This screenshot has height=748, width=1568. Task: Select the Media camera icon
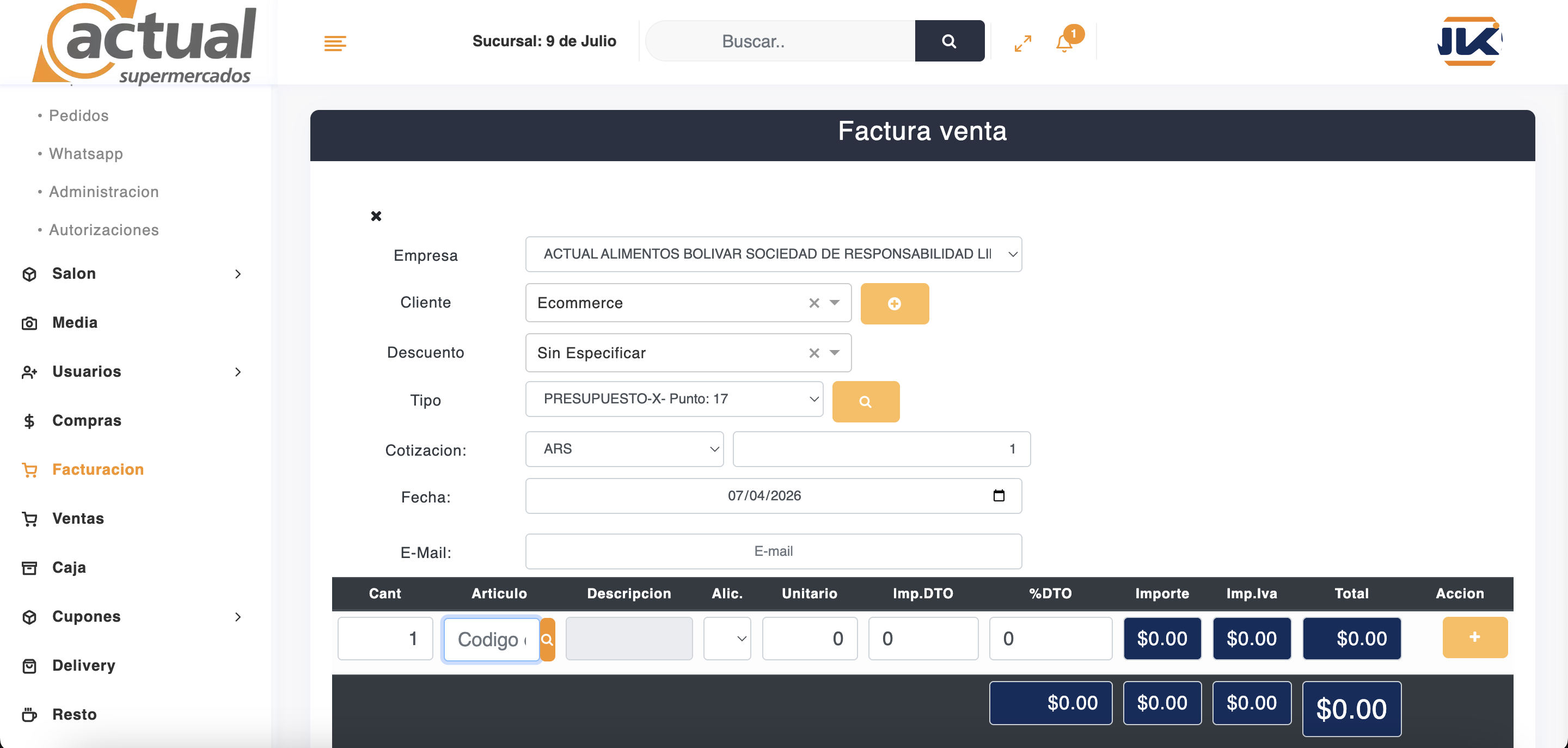(29, 323)
